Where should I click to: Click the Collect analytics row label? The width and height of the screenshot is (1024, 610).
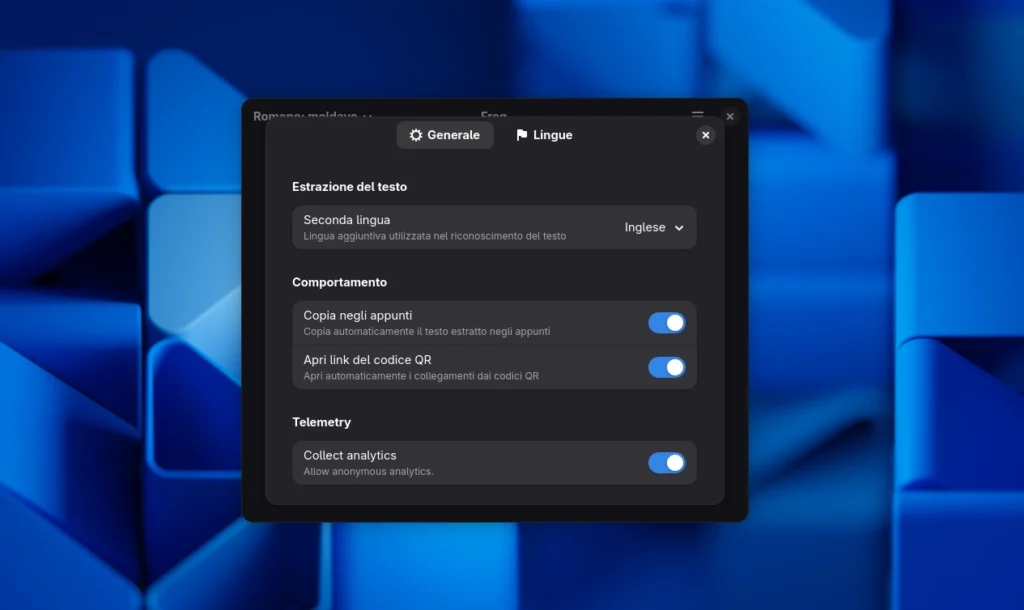coord(350,455)
